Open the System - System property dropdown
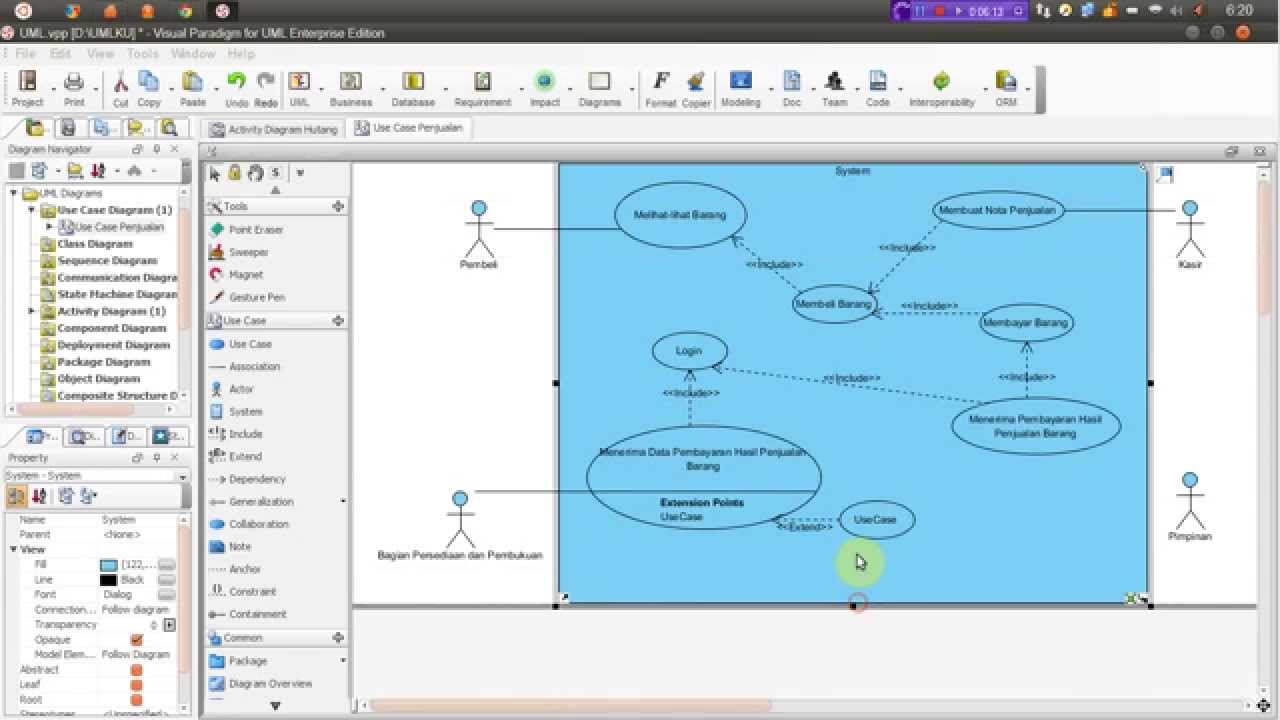1280x720 pixels. point(183,476)
